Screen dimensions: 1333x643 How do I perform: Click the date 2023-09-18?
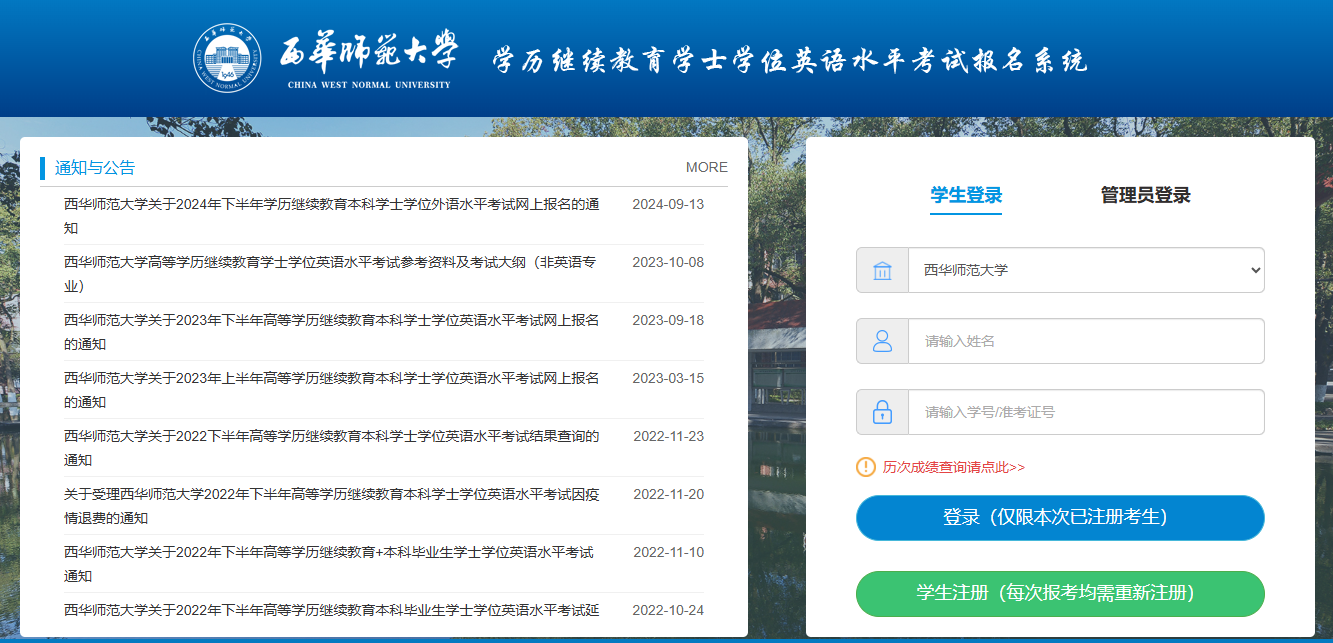click(x=668, y=320)
